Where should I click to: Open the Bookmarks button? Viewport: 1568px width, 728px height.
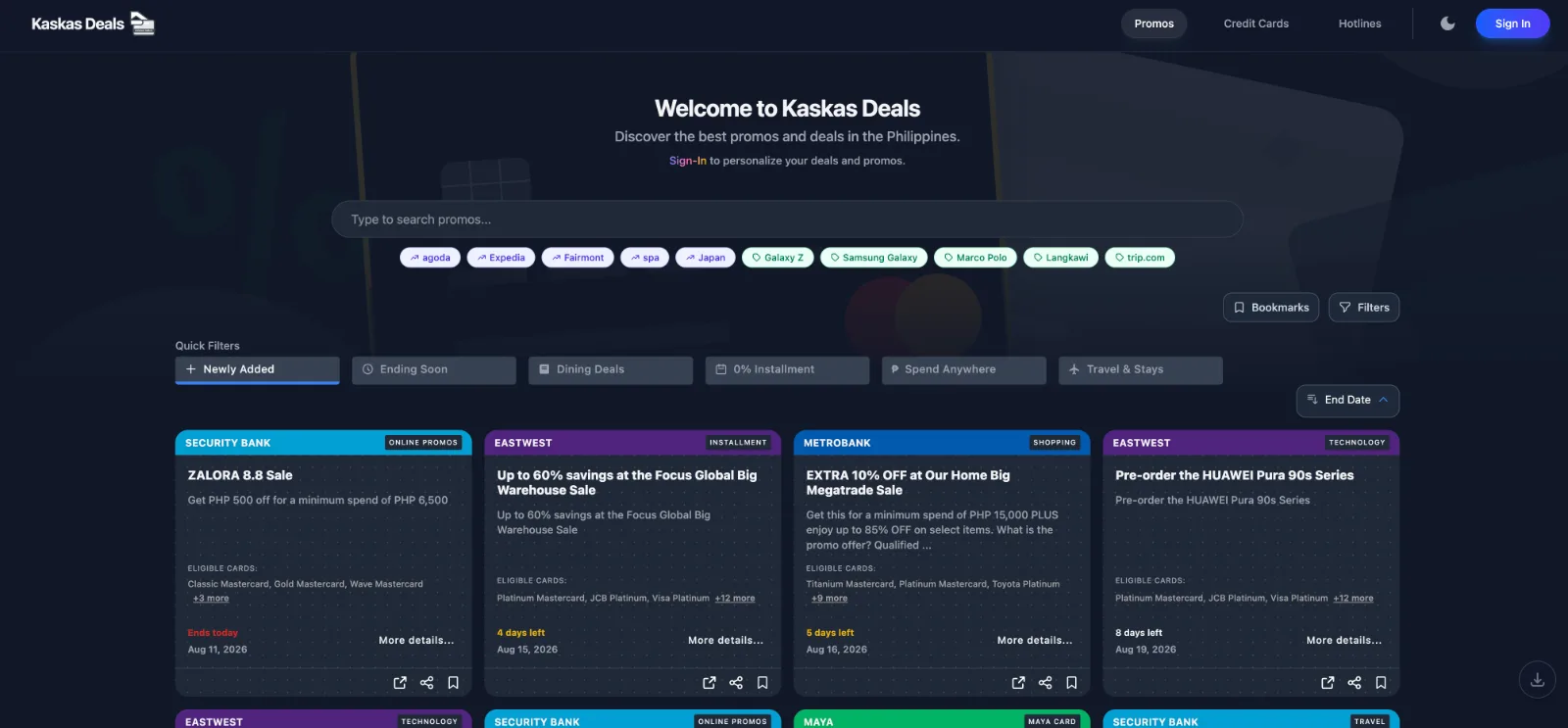click(x=1271, y=308)
